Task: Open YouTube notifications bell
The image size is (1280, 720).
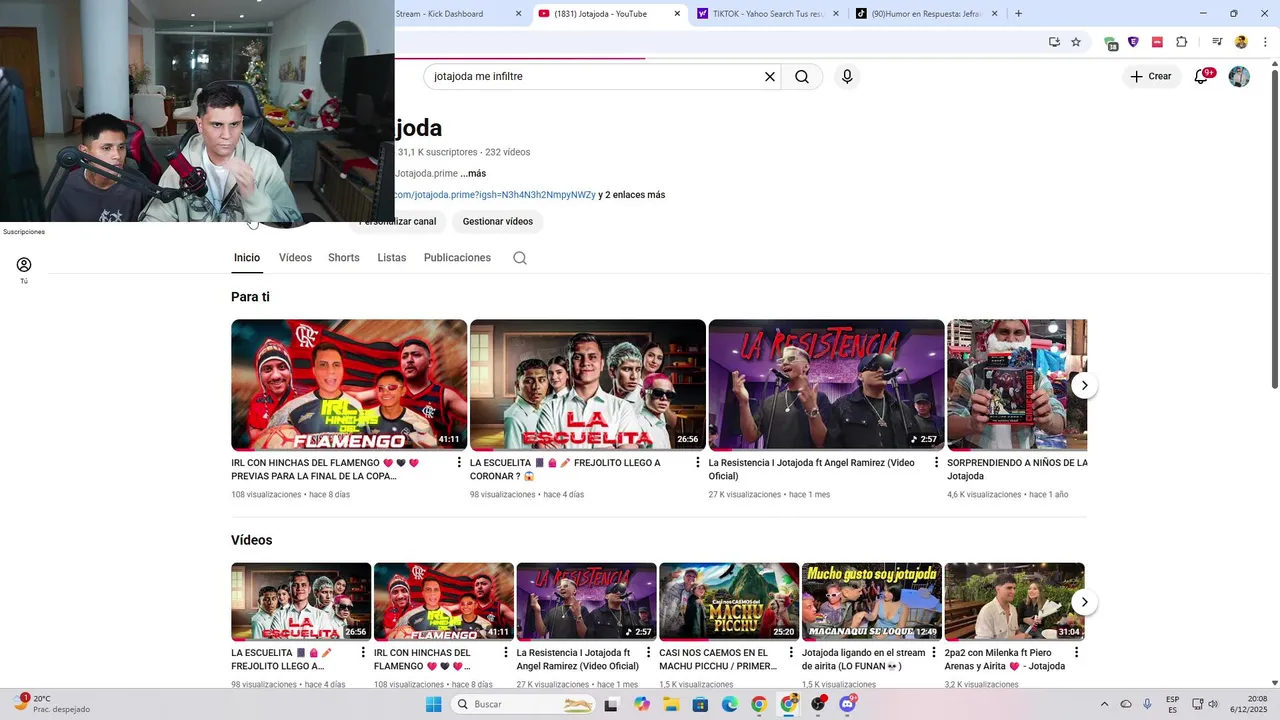Action: 1201,77
